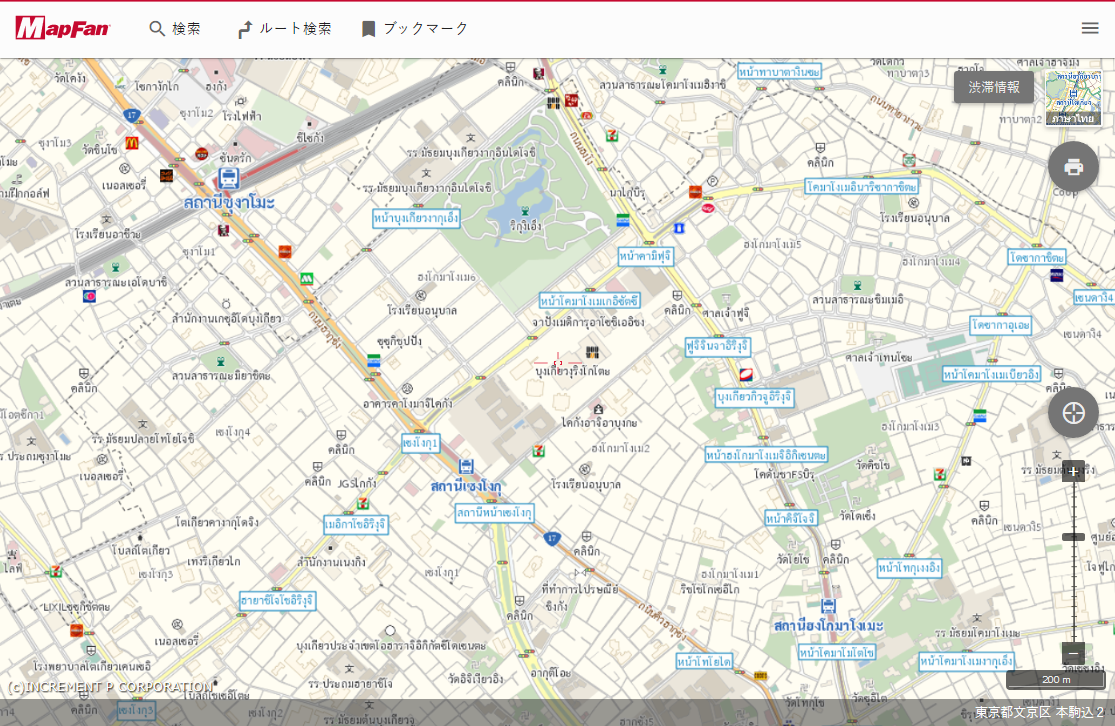
Task: Click the สวนสาธารณะชิมเมอิ park icon
Action: (x=858, y=286)
